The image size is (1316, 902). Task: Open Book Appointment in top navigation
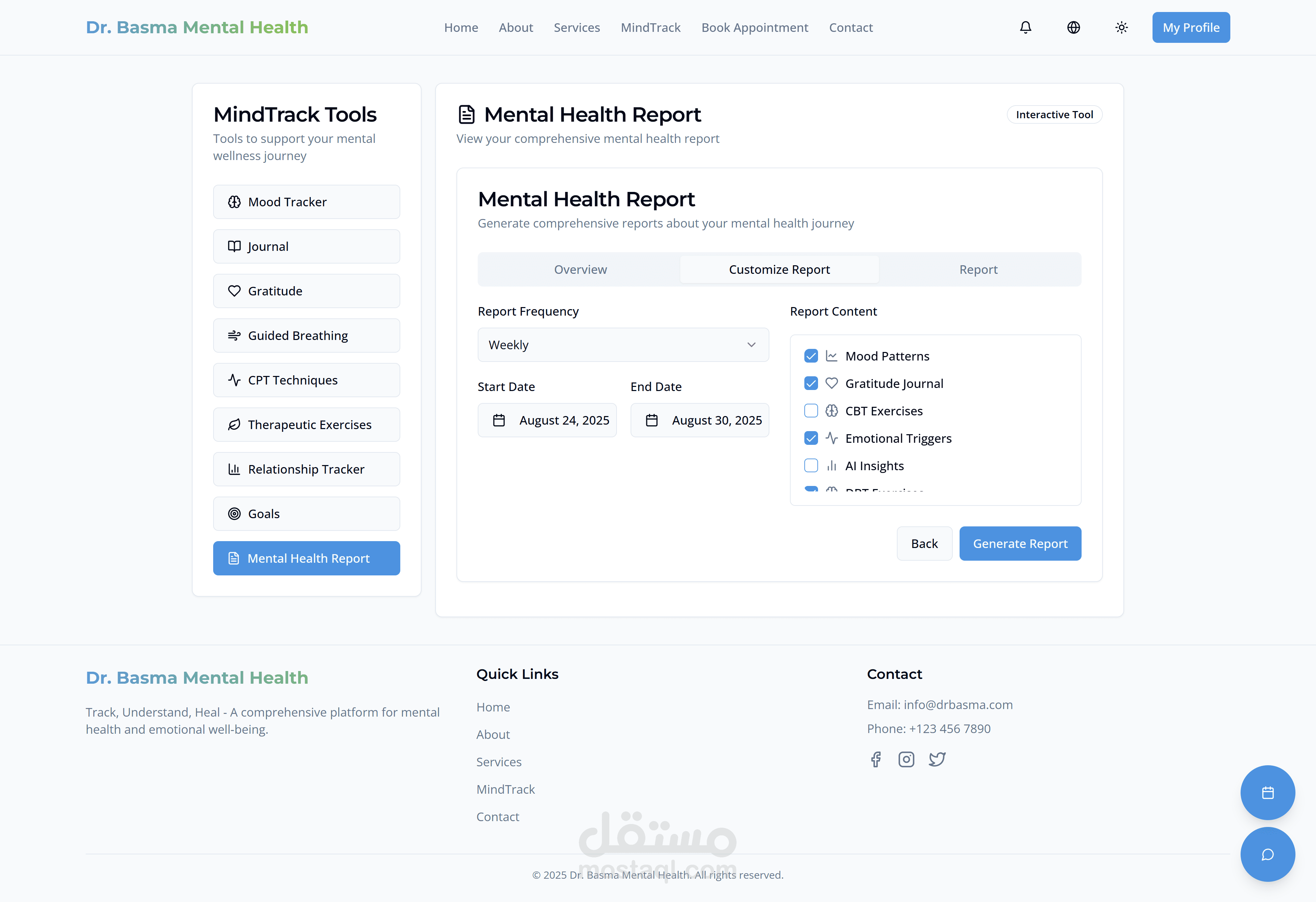[x=754, y=27]
